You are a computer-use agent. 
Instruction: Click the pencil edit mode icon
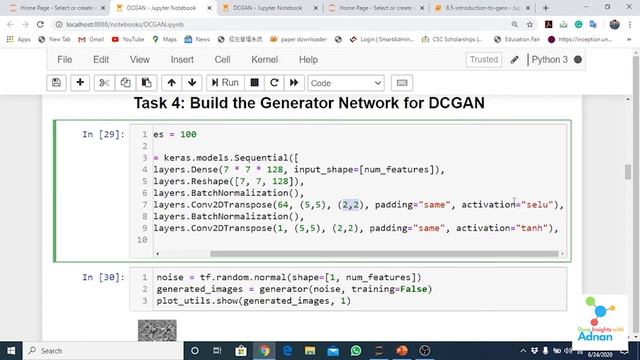[x=514, y=60]
